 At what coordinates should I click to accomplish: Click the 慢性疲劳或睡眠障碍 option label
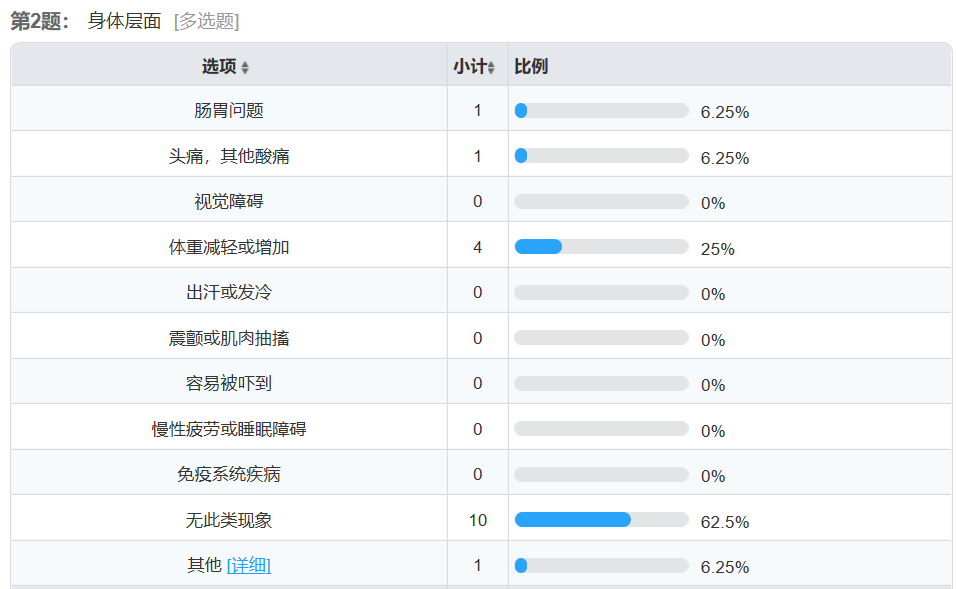pos(229,429)
